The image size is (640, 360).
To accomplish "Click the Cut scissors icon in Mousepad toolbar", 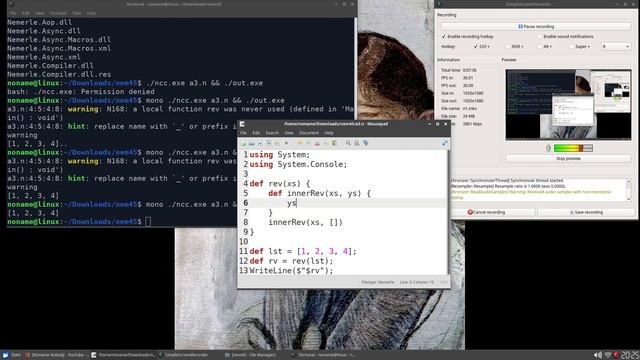I will tap(317, 143).
